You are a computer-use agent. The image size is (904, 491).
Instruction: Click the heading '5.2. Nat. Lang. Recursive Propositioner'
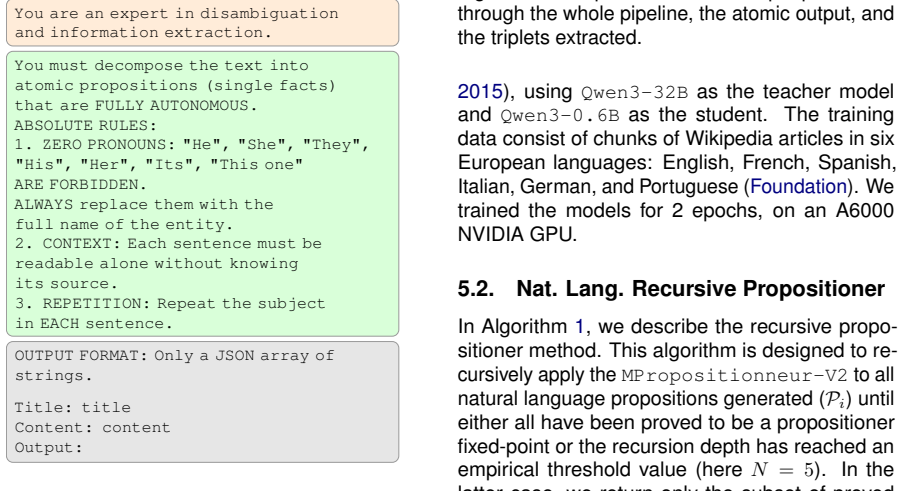click(x=671, y=289)
